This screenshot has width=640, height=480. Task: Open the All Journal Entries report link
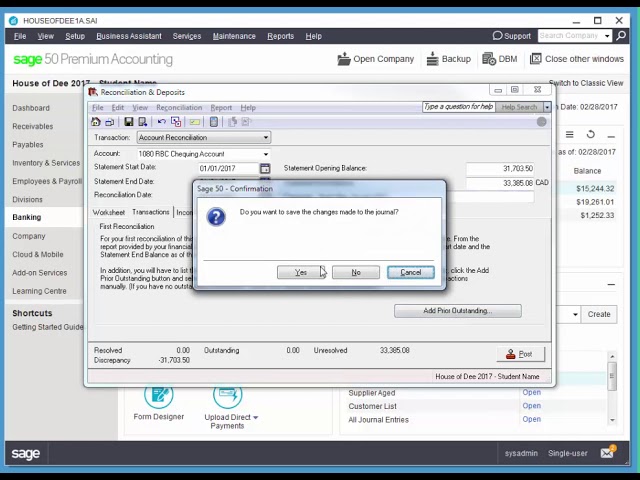click(x=531, y=419)
